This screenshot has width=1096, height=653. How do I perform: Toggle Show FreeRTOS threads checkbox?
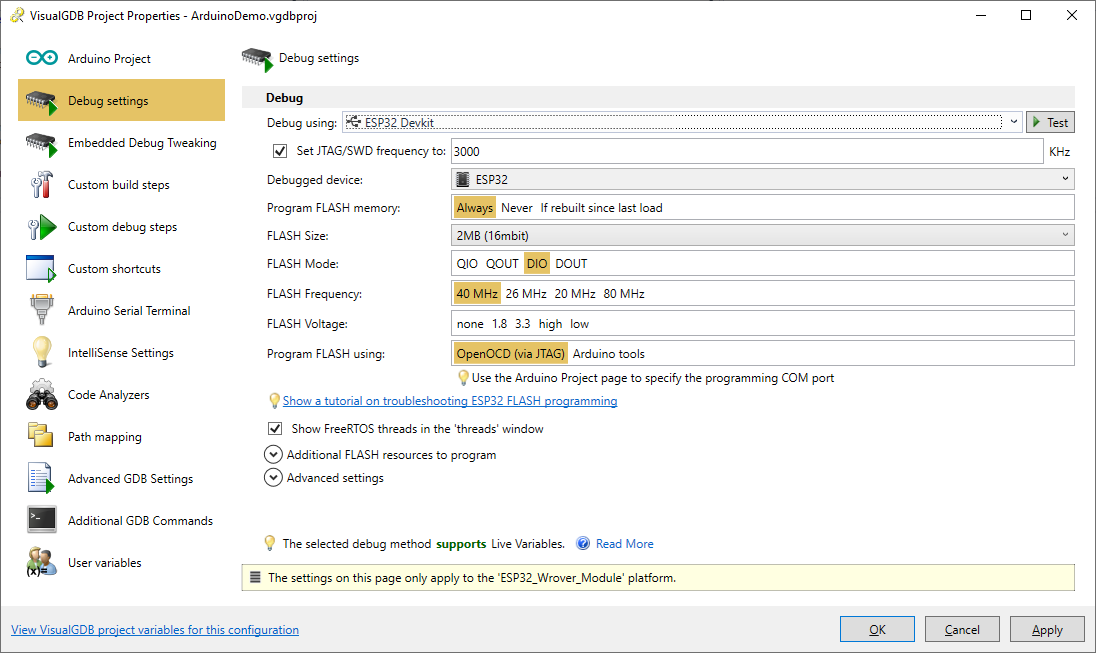(x=275, y=429)
